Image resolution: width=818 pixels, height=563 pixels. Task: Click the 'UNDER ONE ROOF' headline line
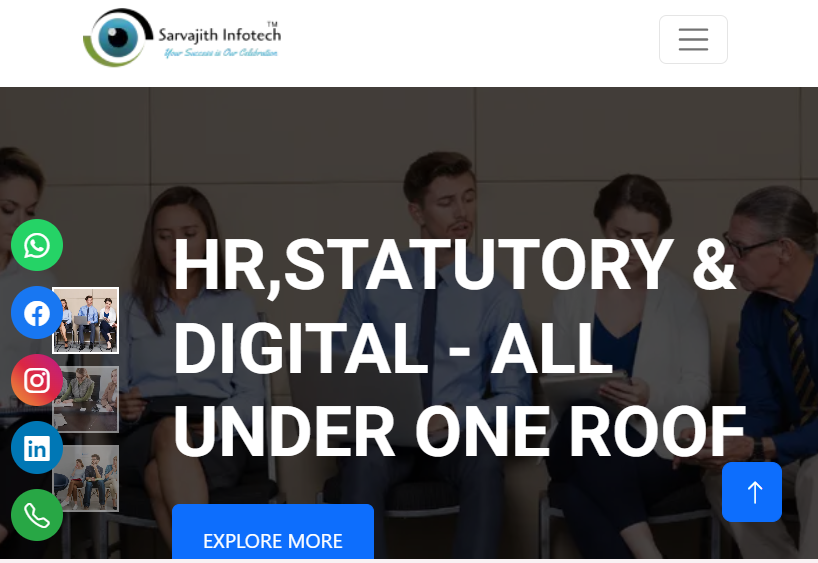[460, 432]
